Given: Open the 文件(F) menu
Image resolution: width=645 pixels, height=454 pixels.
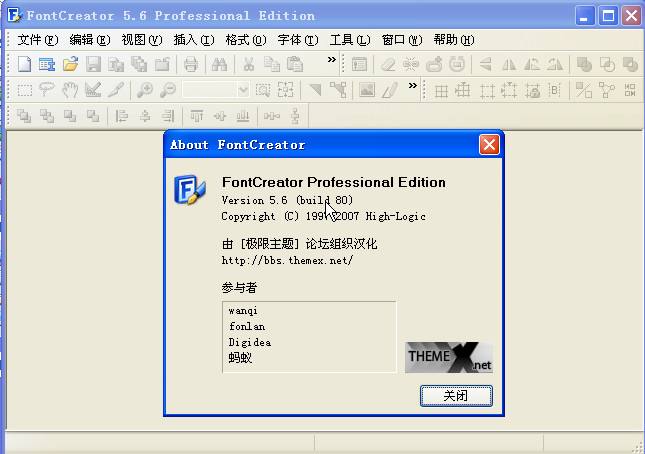Looking at the screenshot, I should [x=38, y=40].
